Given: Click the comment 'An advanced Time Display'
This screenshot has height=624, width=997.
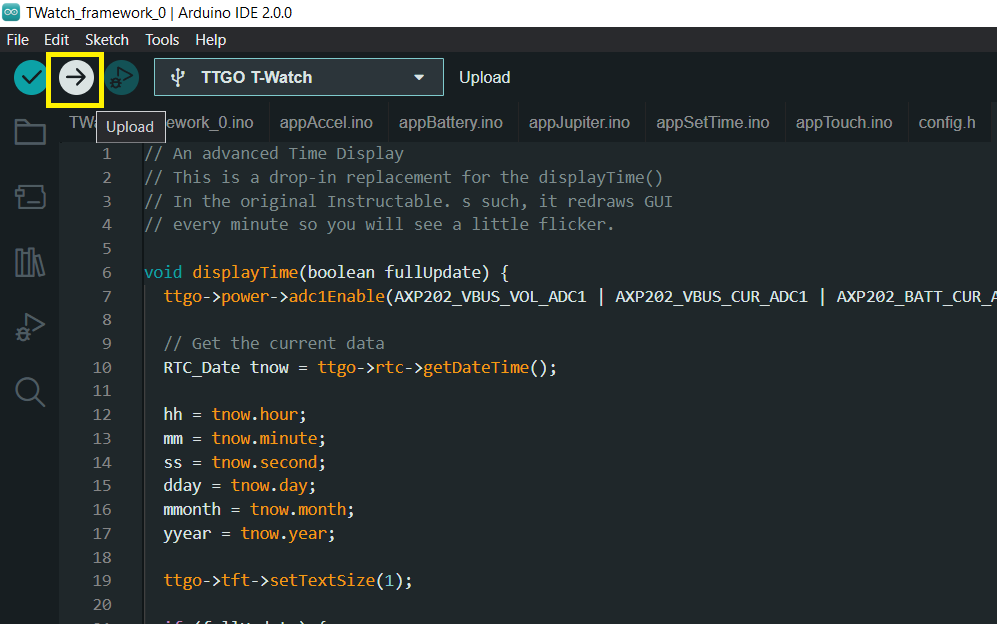Looking at the screenshot, I should [x=288, y=154].
